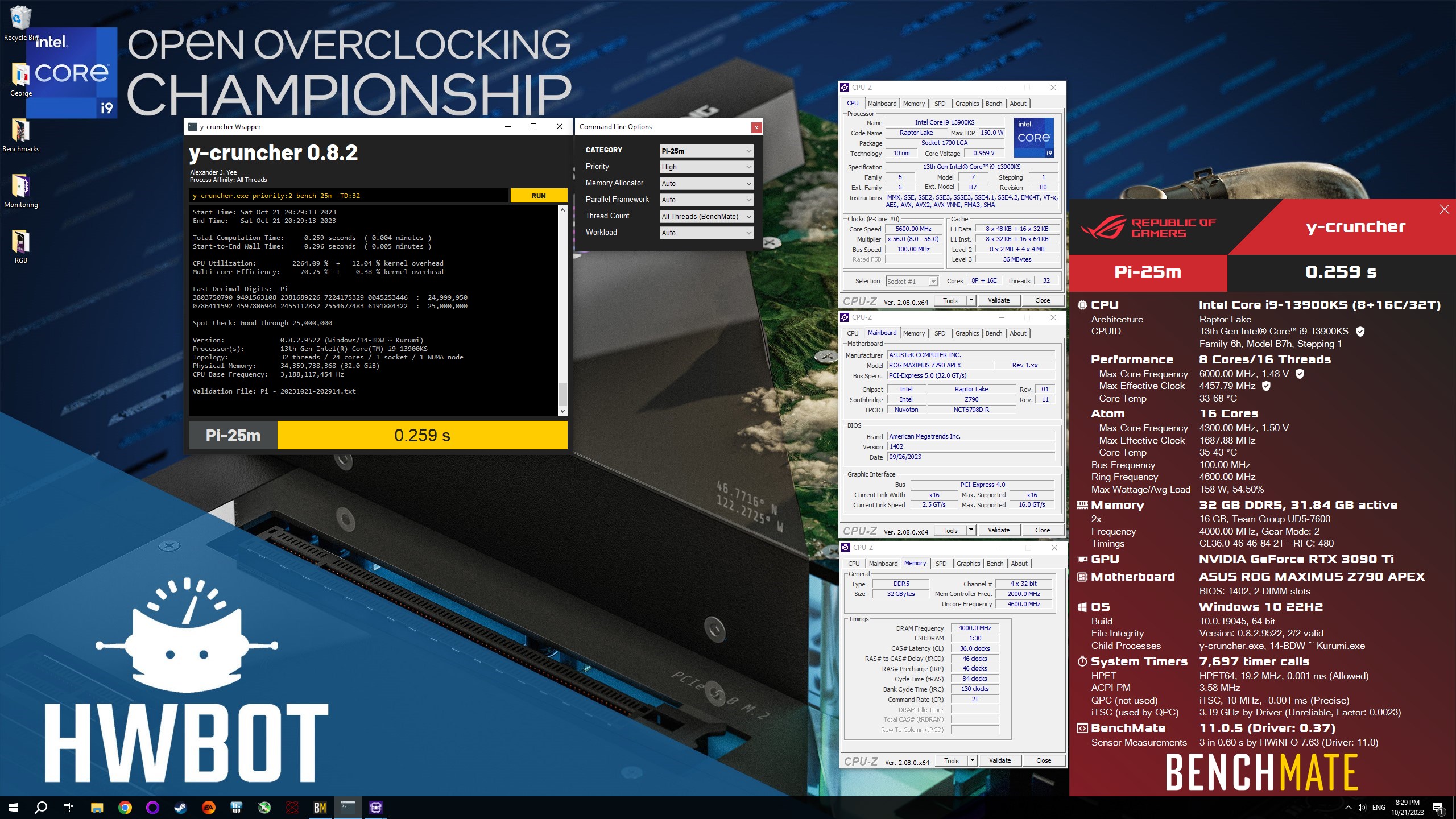Viewport: 1456px width, 819px height.
Task: Open the Memory Allocator dropdown
Action: click(707, 184)
